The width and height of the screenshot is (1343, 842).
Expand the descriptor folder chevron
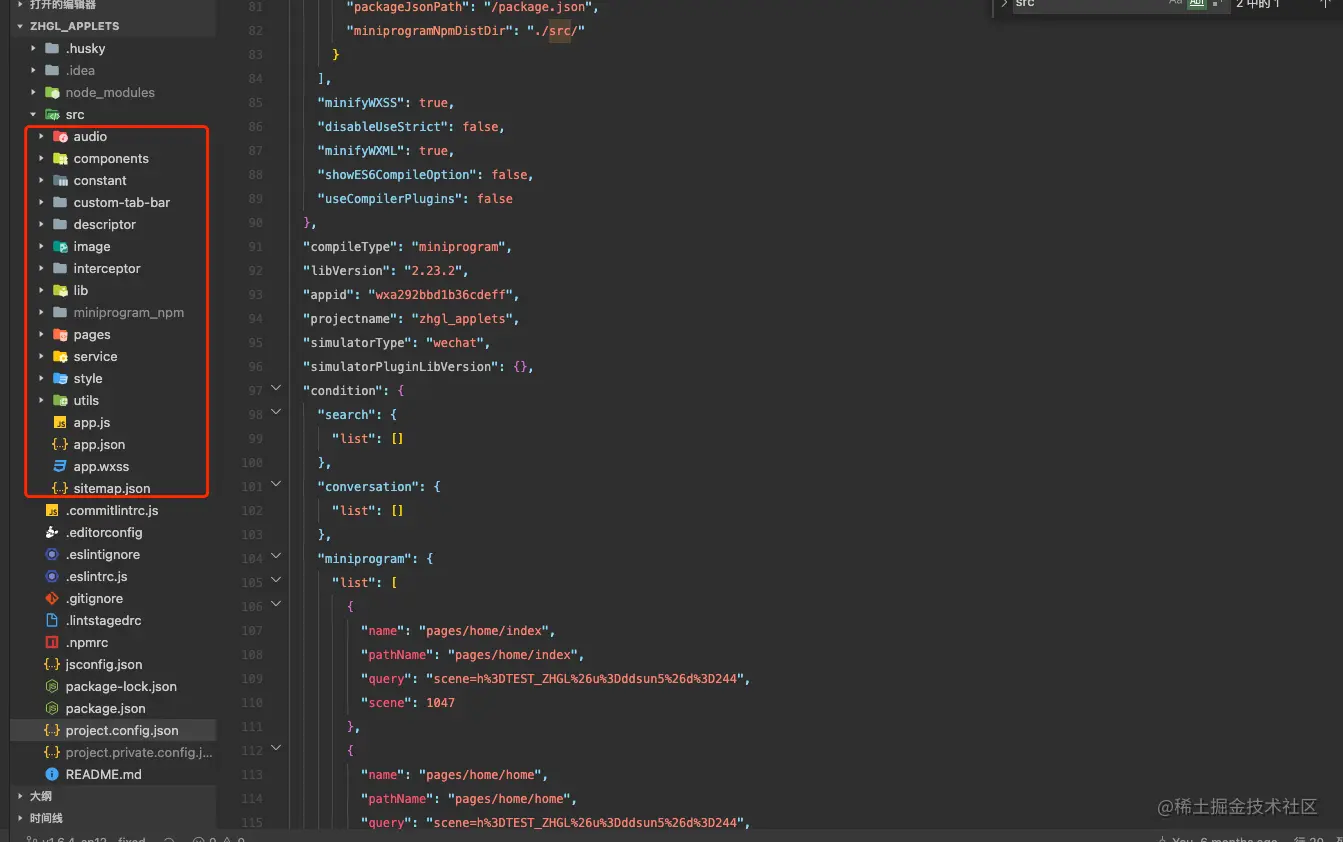pos(41,225)
